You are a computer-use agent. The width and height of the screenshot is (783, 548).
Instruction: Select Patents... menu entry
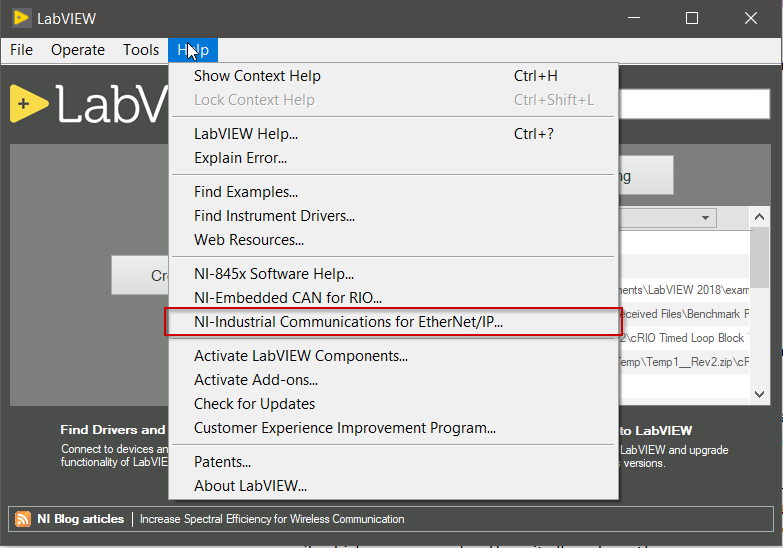coord(393,462)
